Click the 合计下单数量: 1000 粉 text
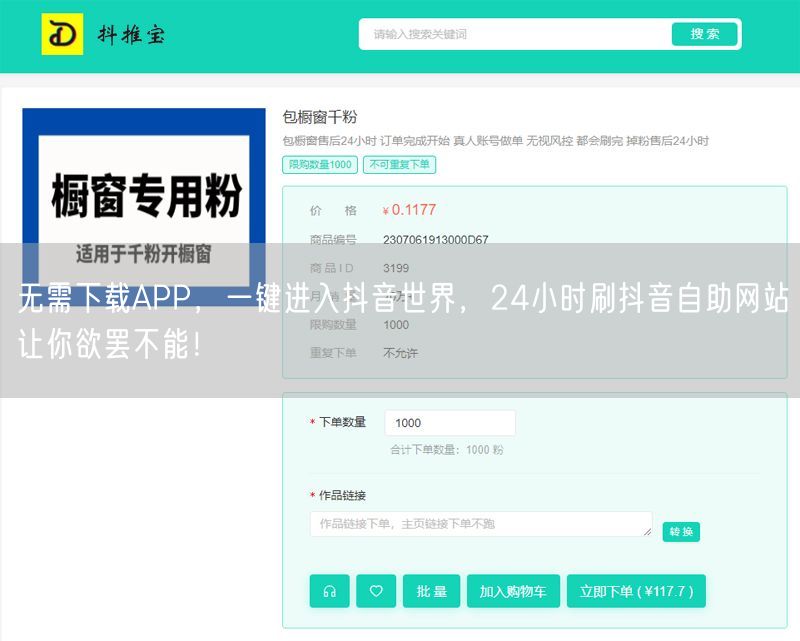800x641 pixels. coord(447,450)
